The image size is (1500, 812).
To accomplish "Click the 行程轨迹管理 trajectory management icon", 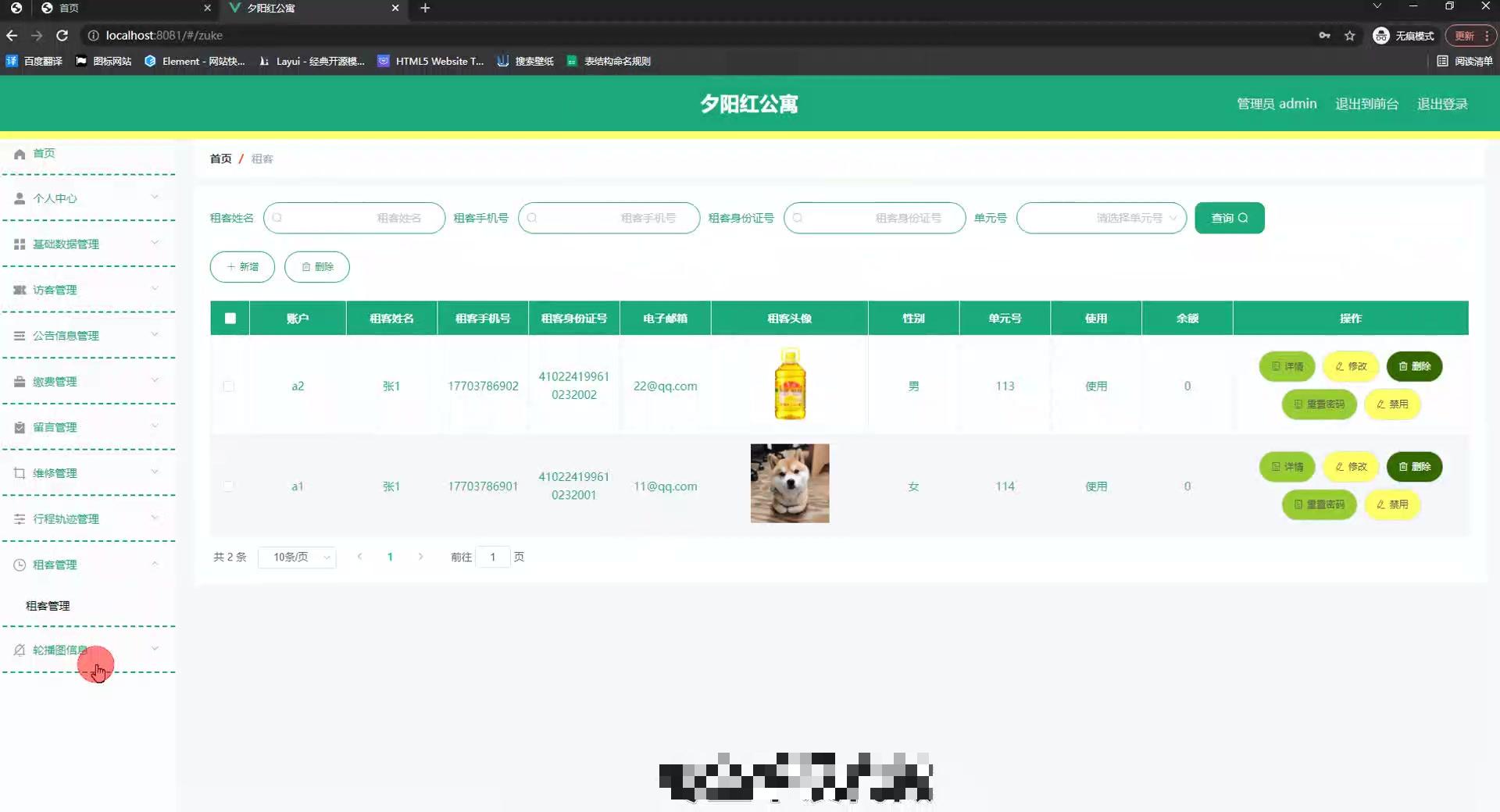I will 19,518.
